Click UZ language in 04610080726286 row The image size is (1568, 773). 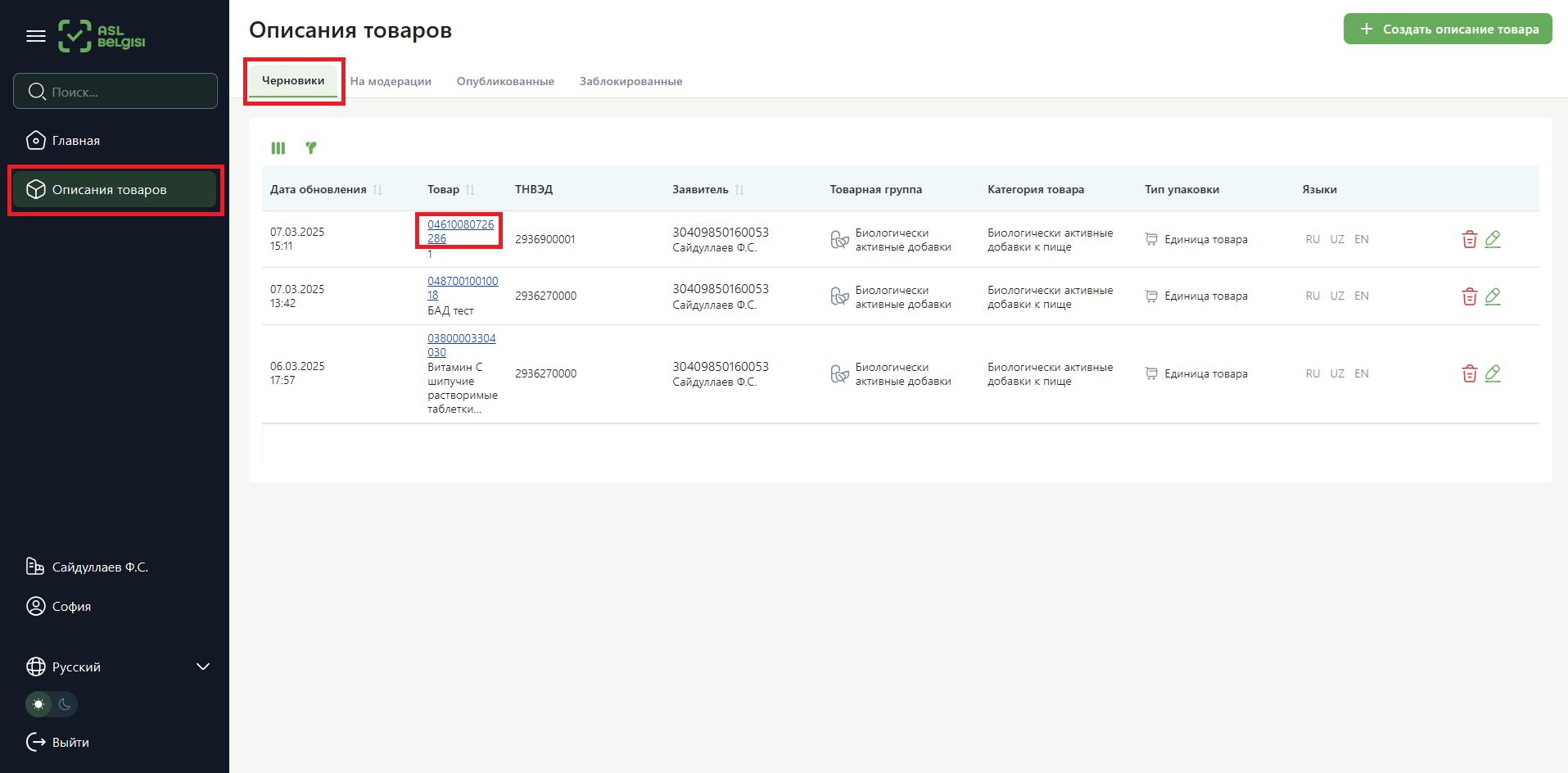click(1337, 239)
